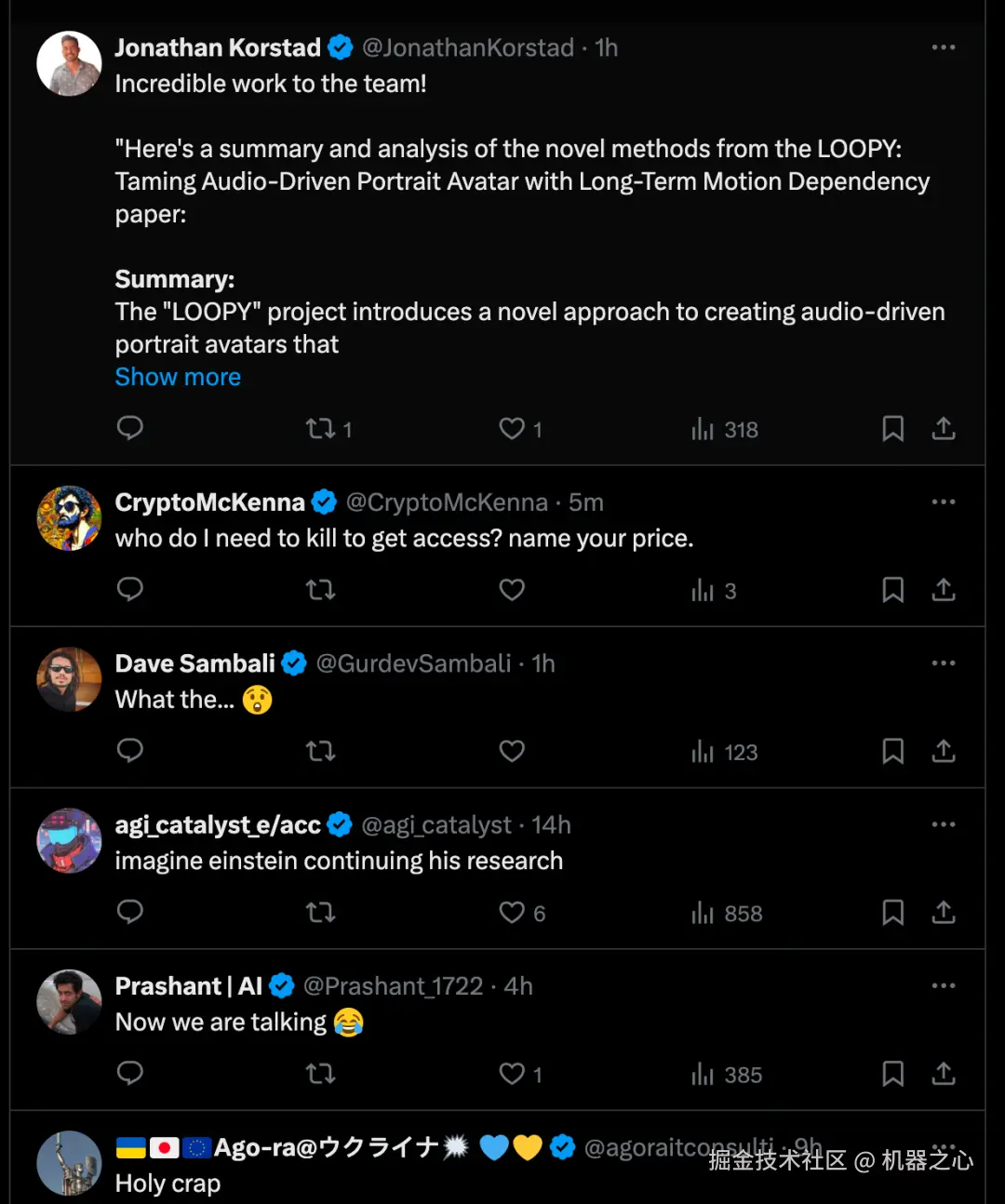Screen dimensions: 1005x1204
Task: Open more options on CryptoMcKenna's tweet
Action: 944,502
